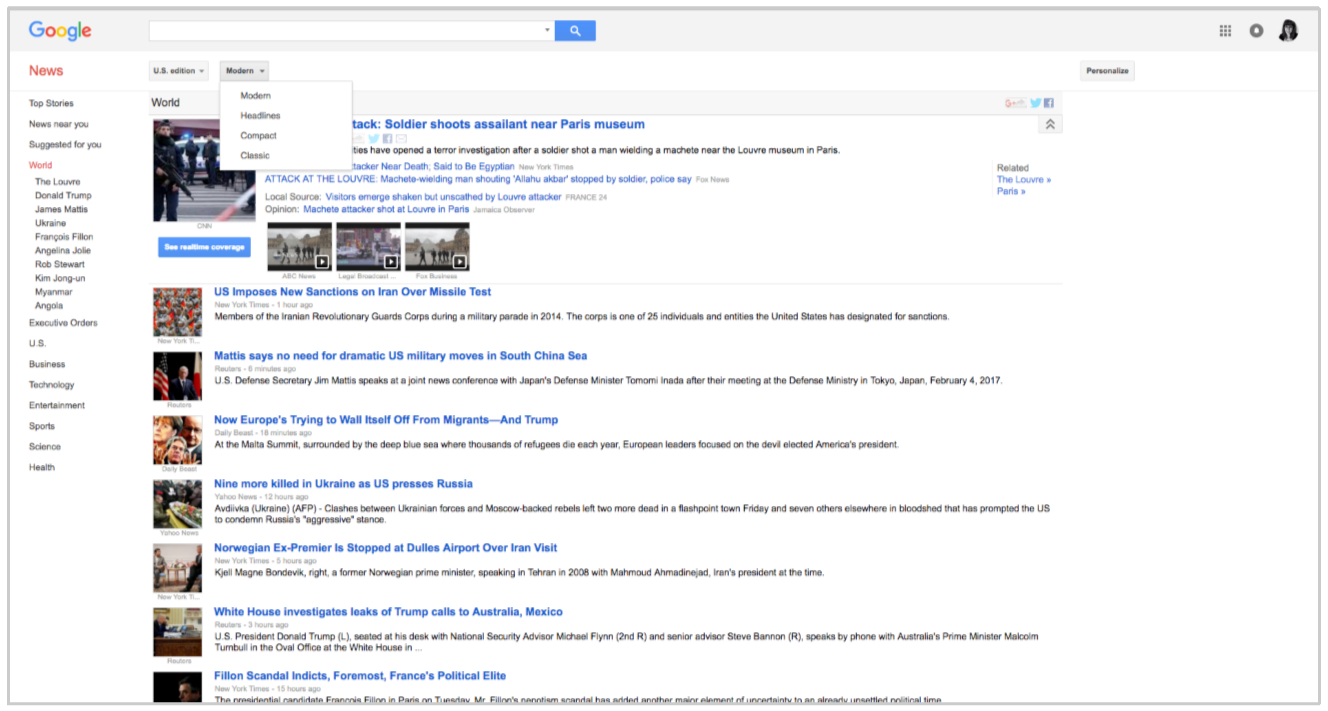The height and width of the screenshot is (711, 1328).
Task: Go to Top Stories in sidebar
Action: 51,103
